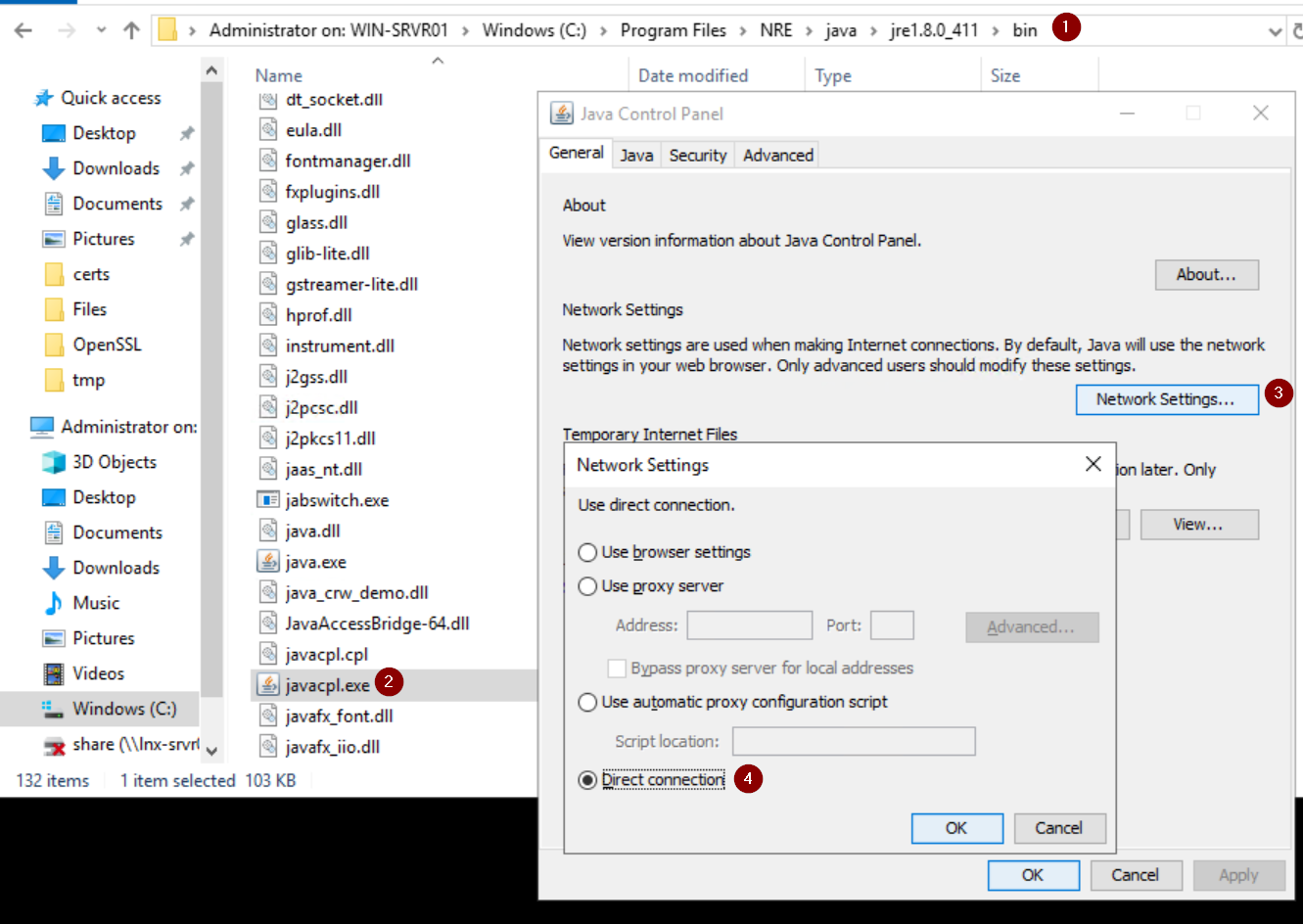
Task: Click the View... button for temporary files
Action: pyautogui.click(x=1199, y=525)
